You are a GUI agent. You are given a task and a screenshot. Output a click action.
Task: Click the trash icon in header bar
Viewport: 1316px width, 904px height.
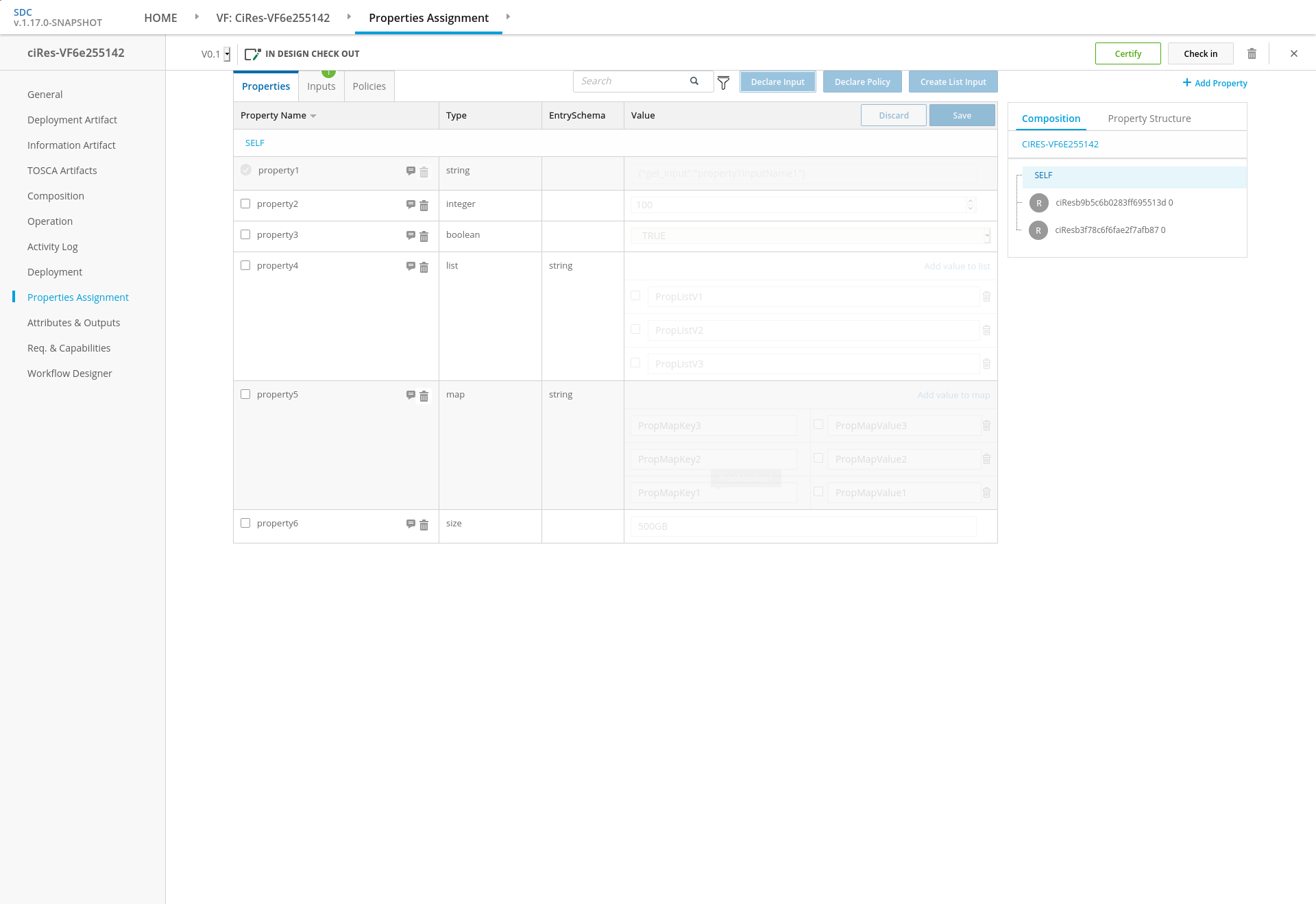coord(1252,53)
